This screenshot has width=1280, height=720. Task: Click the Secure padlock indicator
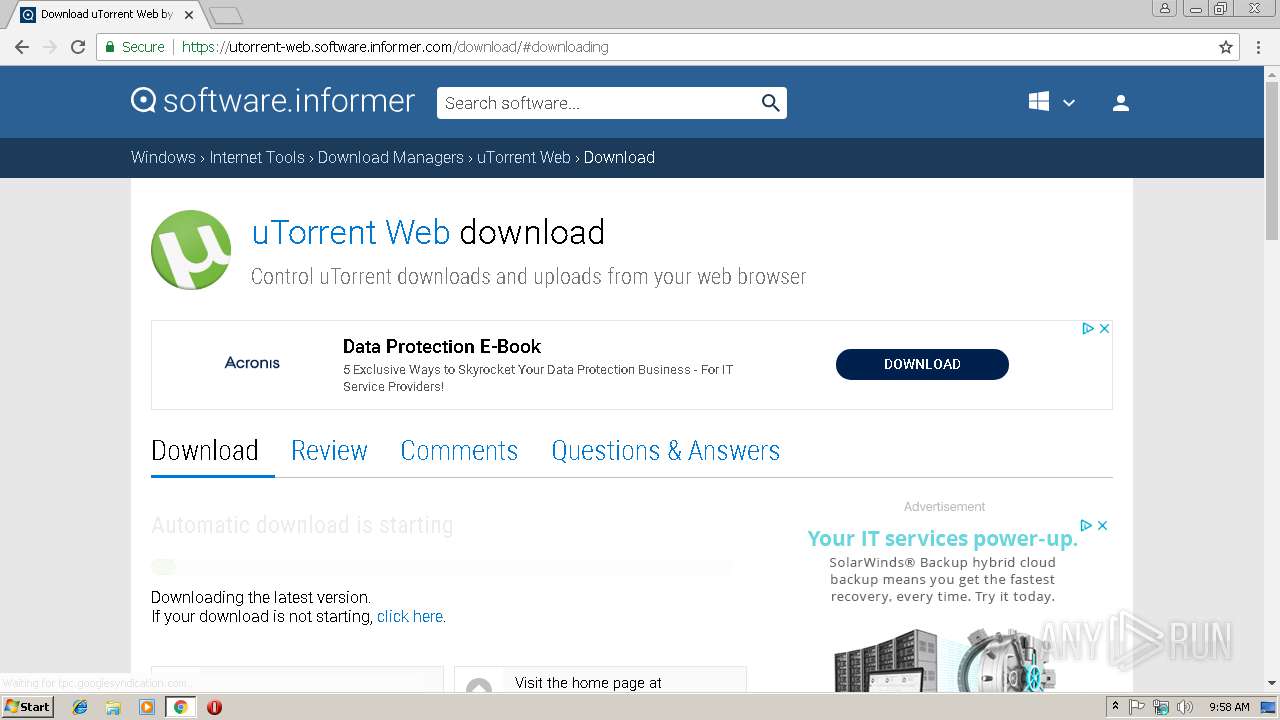click(x=134, y=47)
